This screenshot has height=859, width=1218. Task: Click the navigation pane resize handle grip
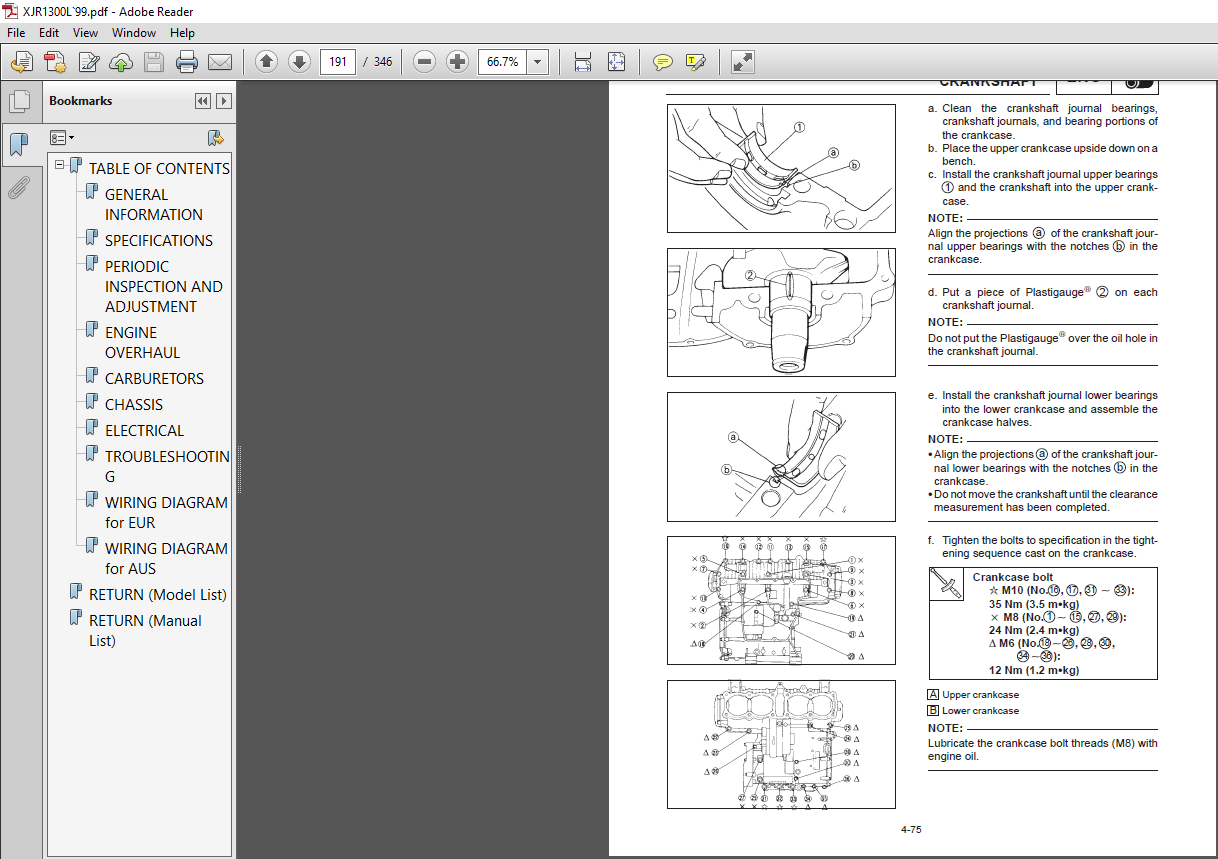coord(238,470)
